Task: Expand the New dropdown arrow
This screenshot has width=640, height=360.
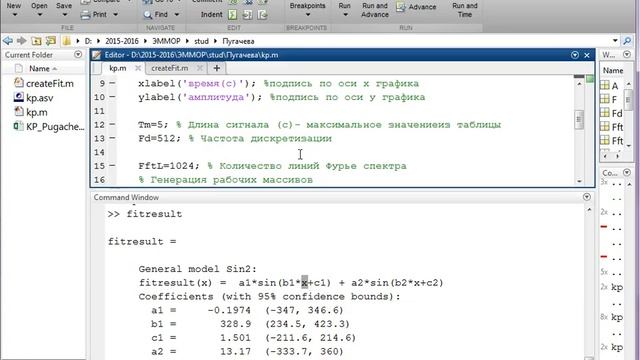Action: pyautogui.click(x=14, y=15)
